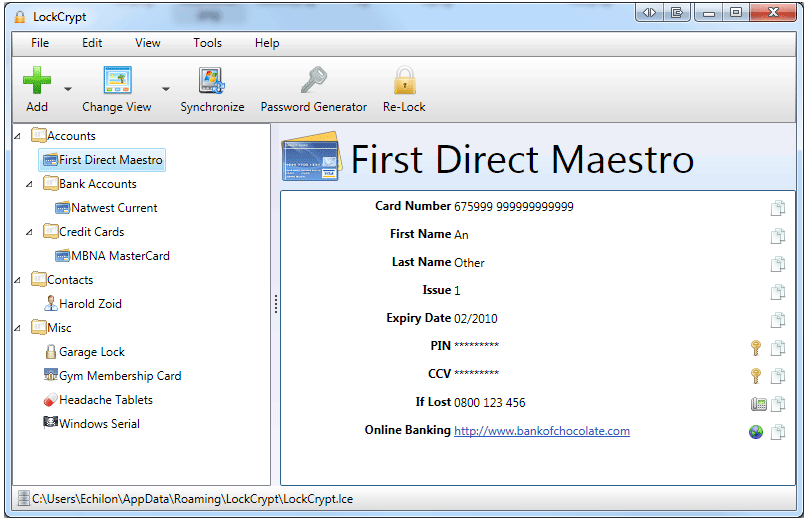
Task: Click the green Add plus icon
Action: [36, 80]
